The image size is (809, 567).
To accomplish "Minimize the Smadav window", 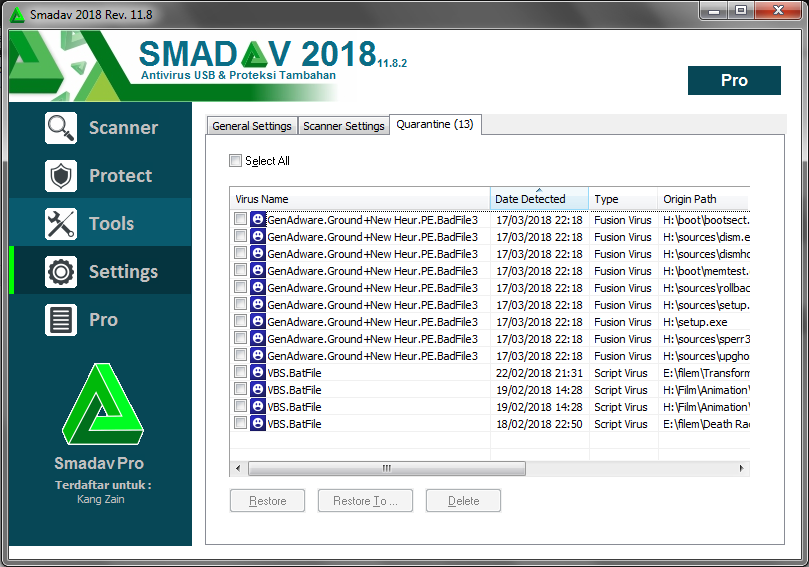I will [x=714, y=11].
